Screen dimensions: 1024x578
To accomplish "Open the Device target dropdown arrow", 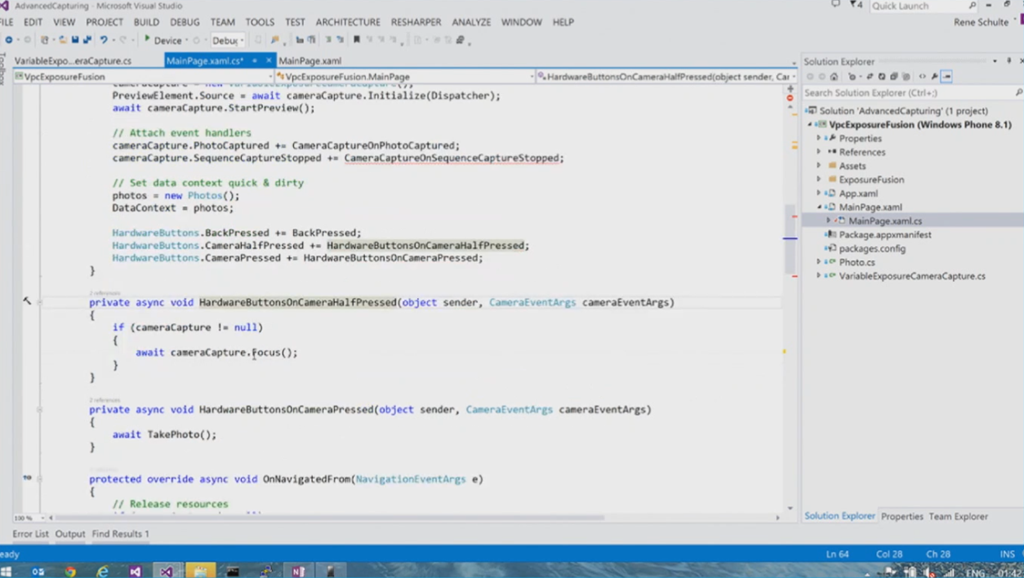I will click(x=187, y=40).
